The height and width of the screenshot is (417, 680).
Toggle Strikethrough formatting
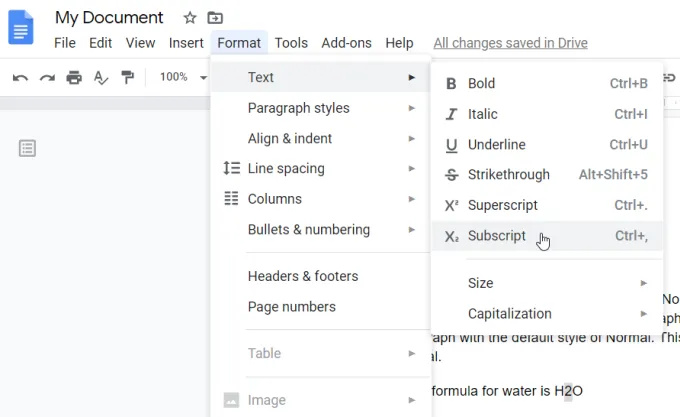pos(508,175)
